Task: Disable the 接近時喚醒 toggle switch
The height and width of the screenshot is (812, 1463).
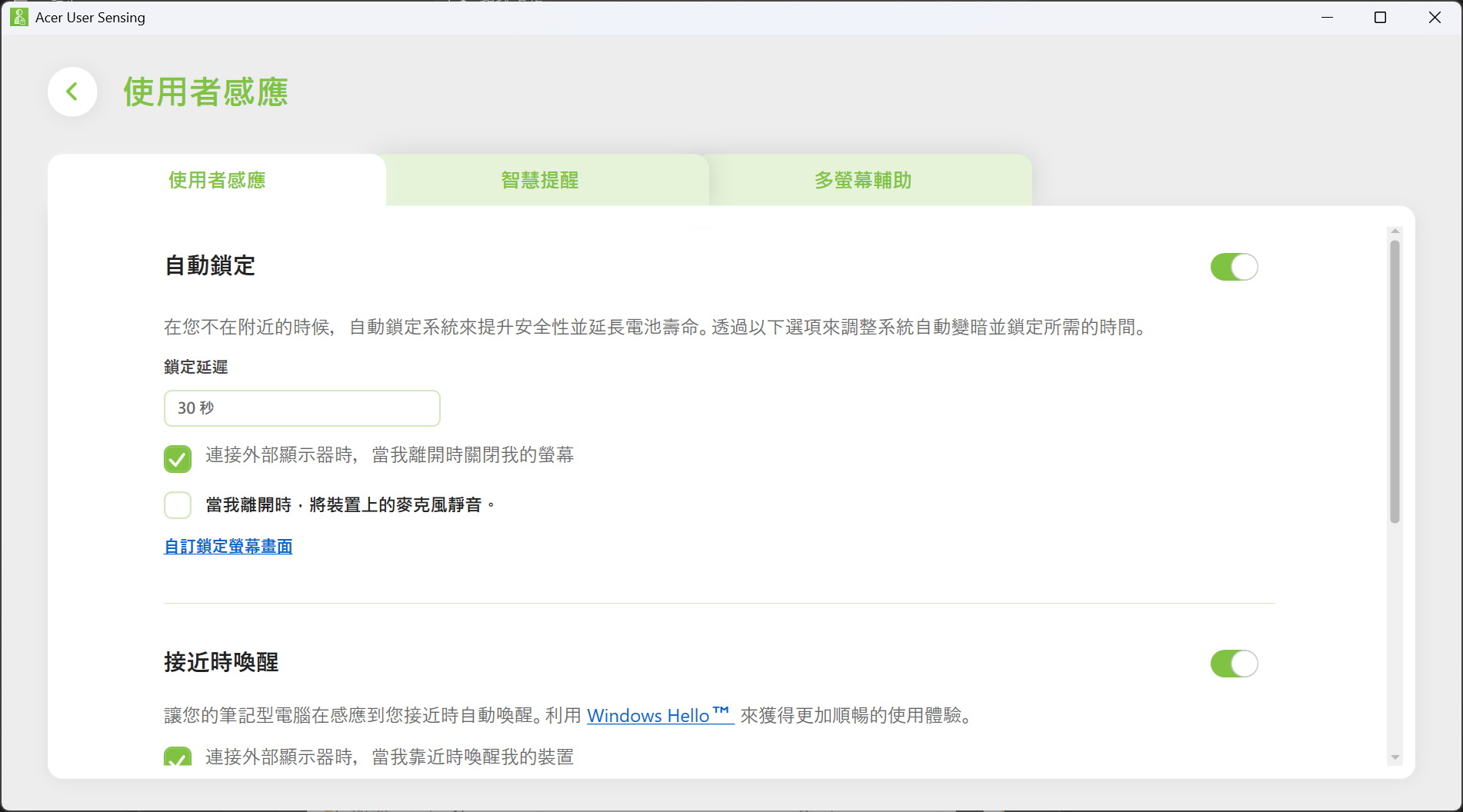Action: (x=1234, y=664)
